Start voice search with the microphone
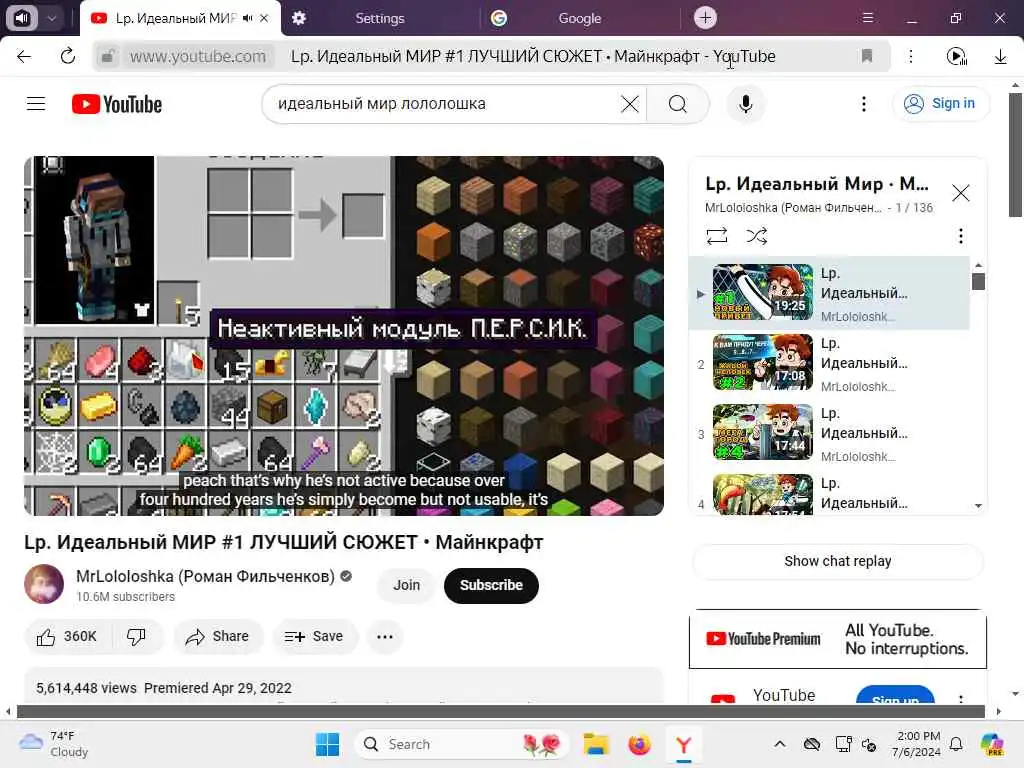This screenshot has height=768, width=1024. (745, 104)
